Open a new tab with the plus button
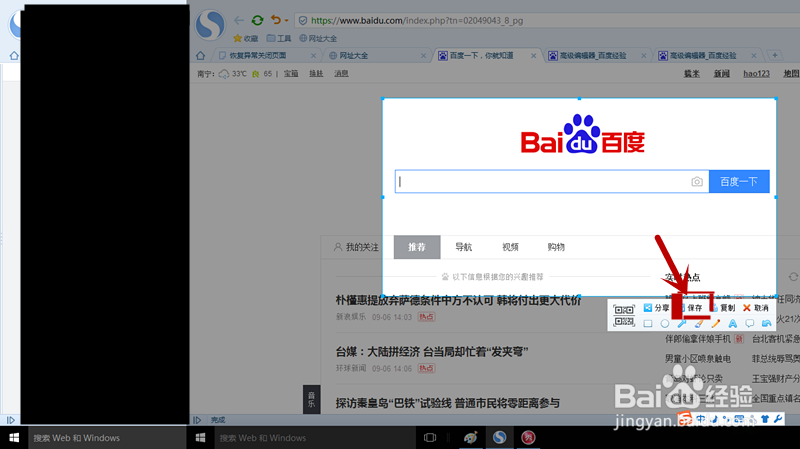 (x=774, y=55)
